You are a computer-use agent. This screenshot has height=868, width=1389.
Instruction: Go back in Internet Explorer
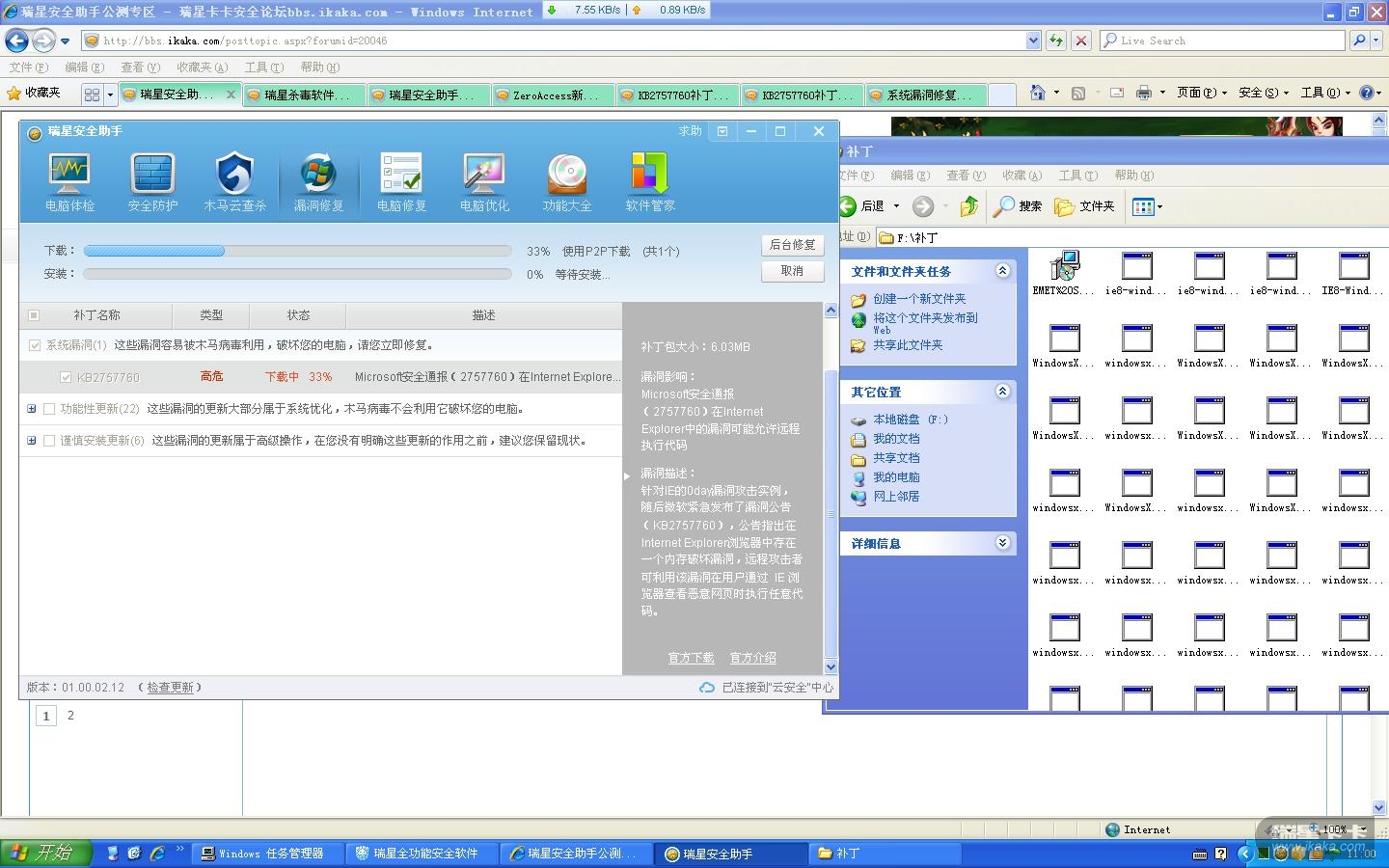point(16,41)
